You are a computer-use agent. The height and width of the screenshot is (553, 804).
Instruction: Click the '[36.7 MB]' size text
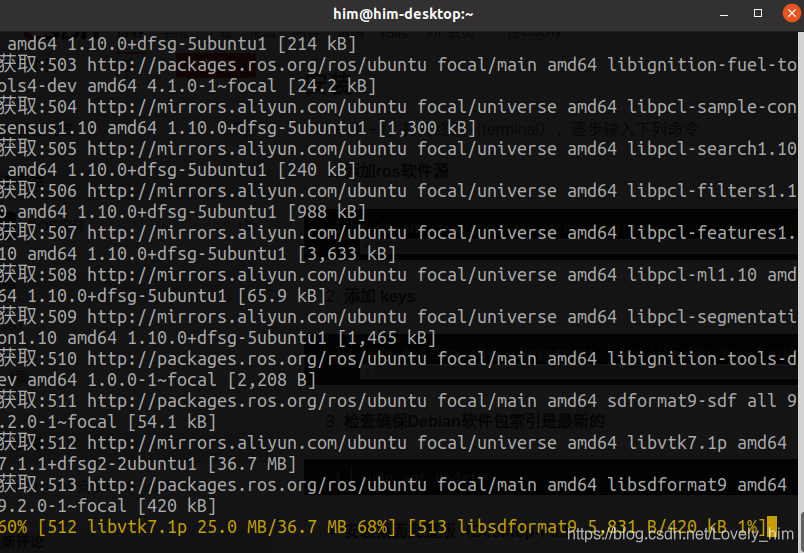(x=252, y=464)
